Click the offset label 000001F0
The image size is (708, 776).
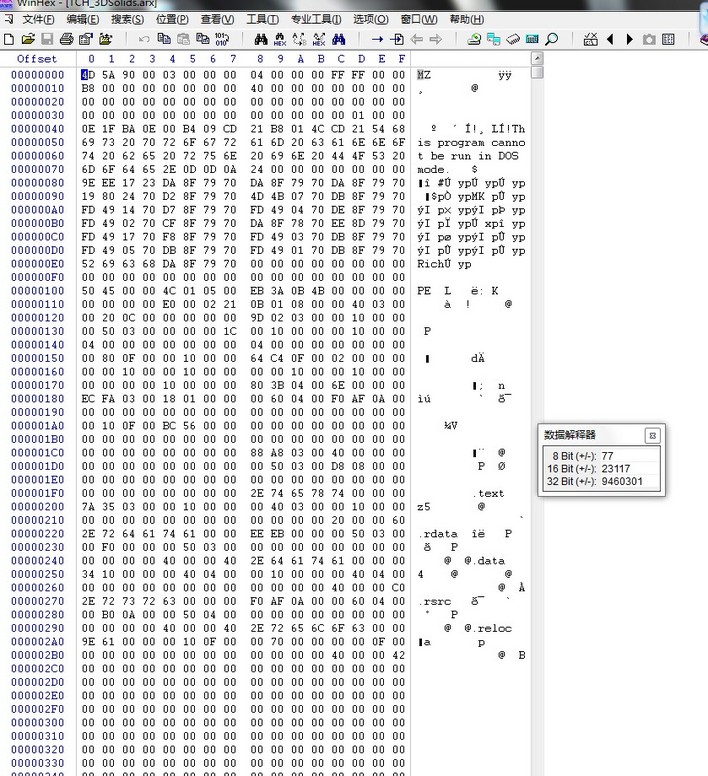click(38, 493)
